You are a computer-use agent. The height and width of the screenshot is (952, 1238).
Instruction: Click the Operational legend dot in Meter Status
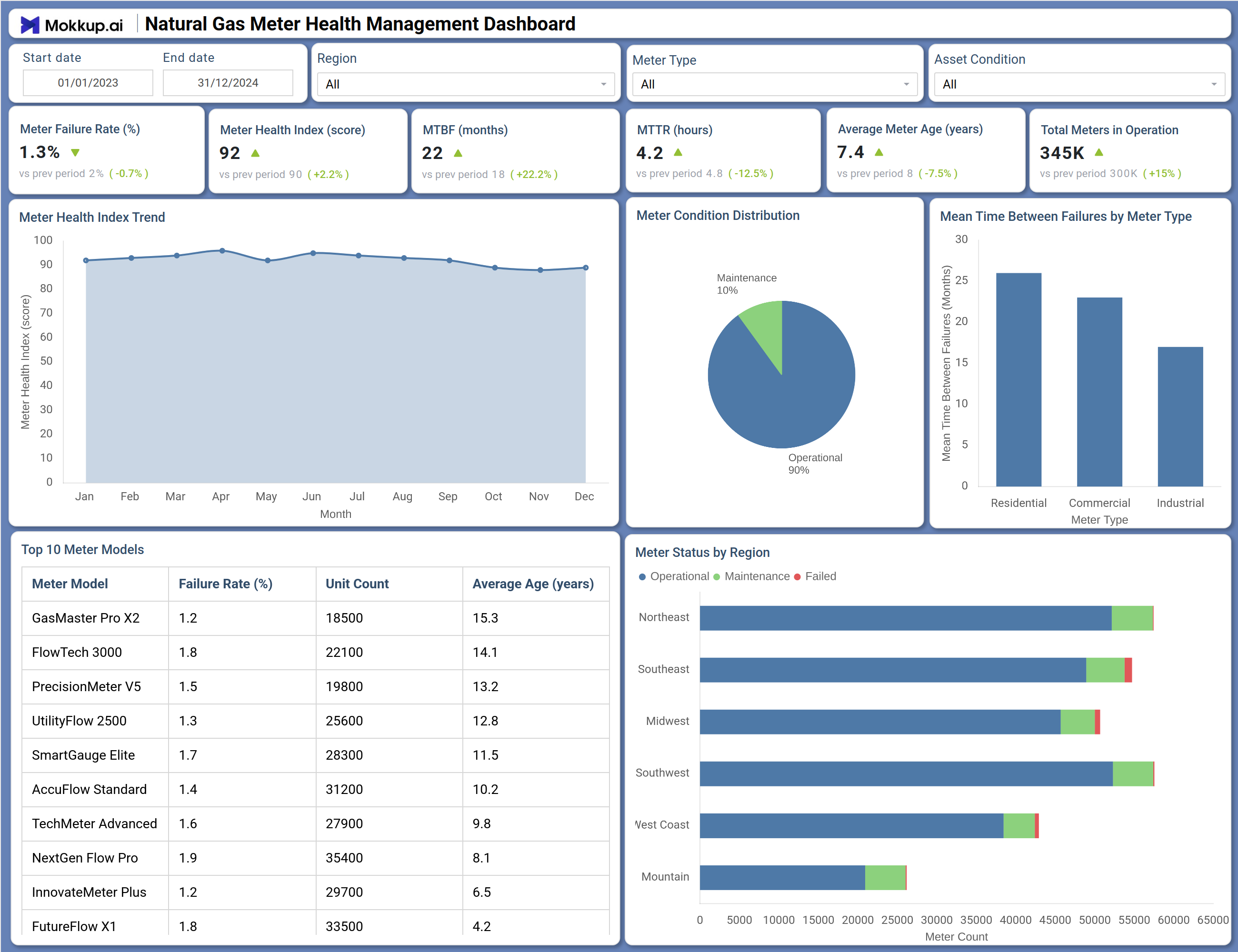pos(642,577)
